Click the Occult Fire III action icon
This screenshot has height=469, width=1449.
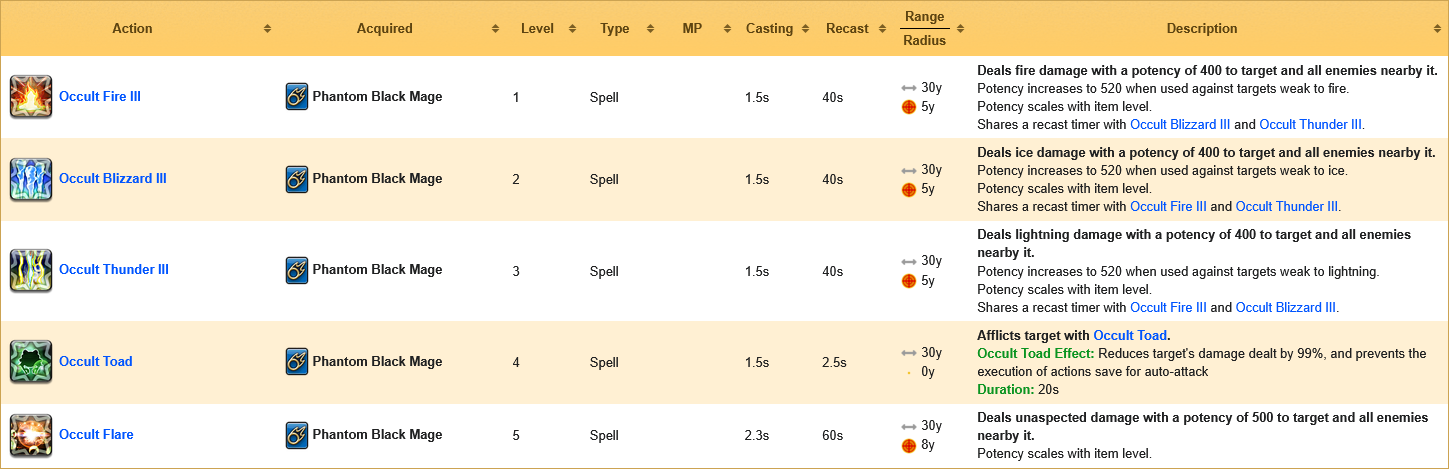(31, 97)
